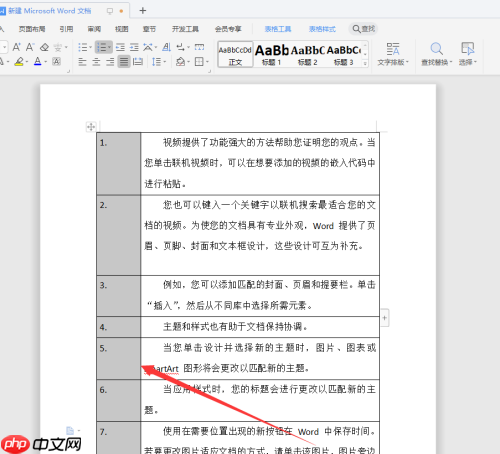The width and height of the screenshot is (500, 454).
Task: Click table cell numbered 1.
Action: point(119,164)
